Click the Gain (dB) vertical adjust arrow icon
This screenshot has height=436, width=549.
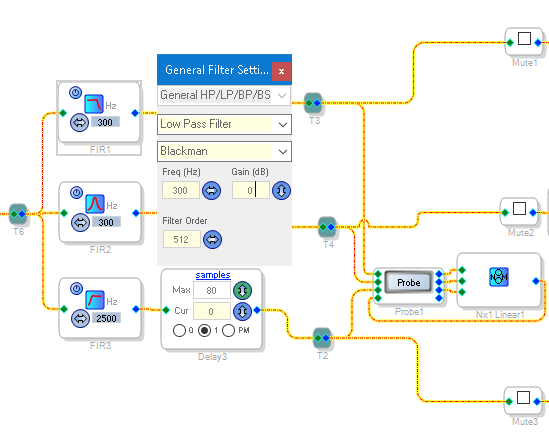pos(282,191)
